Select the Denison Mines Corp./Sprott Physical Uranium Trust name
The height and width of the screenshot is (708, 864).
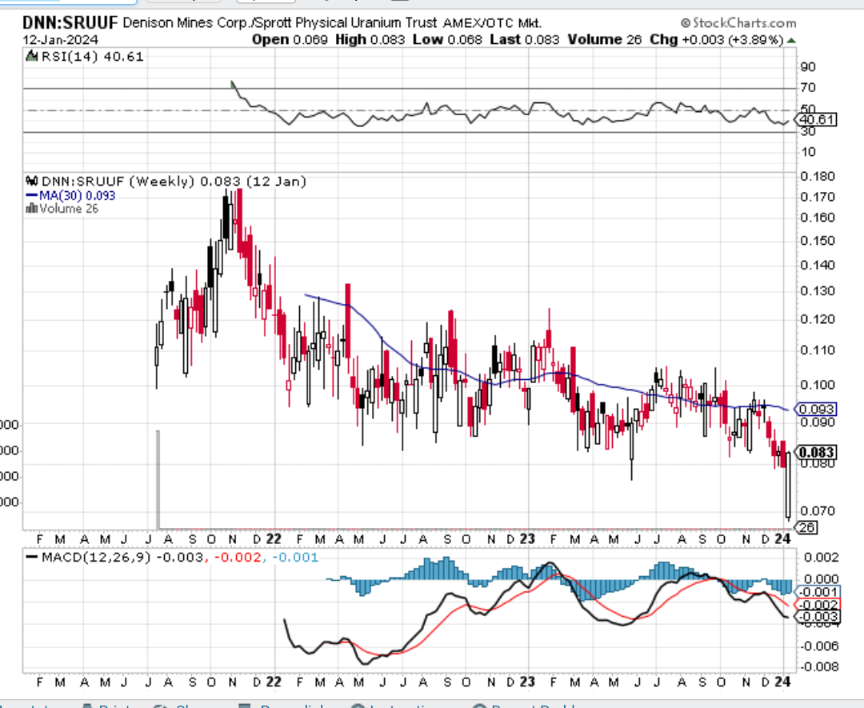pos(280,23)
